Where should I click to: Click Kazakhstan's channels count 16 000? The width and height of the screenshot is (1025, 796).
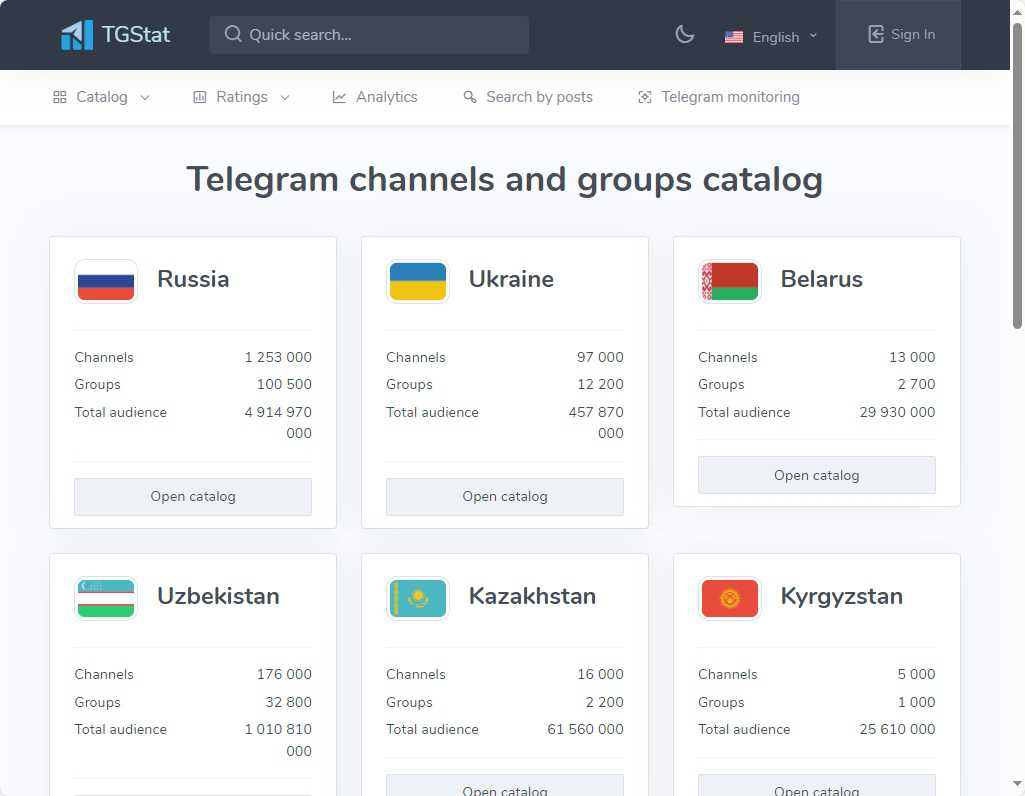click(x=600, y=674)
